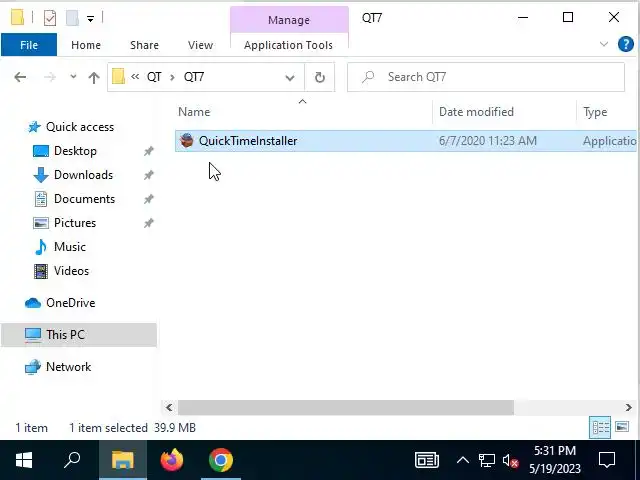Viewport: 640px width, 480px height.
Task: Open Pictures in navigation pane
Action: [x=75, y=223]
